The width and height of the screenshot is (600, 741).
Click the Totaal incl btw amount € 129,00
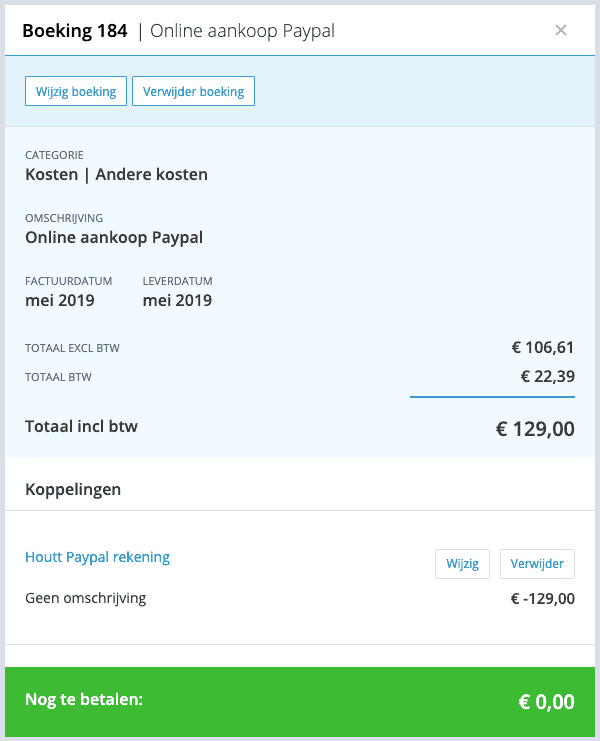click(x=535, y=429)
